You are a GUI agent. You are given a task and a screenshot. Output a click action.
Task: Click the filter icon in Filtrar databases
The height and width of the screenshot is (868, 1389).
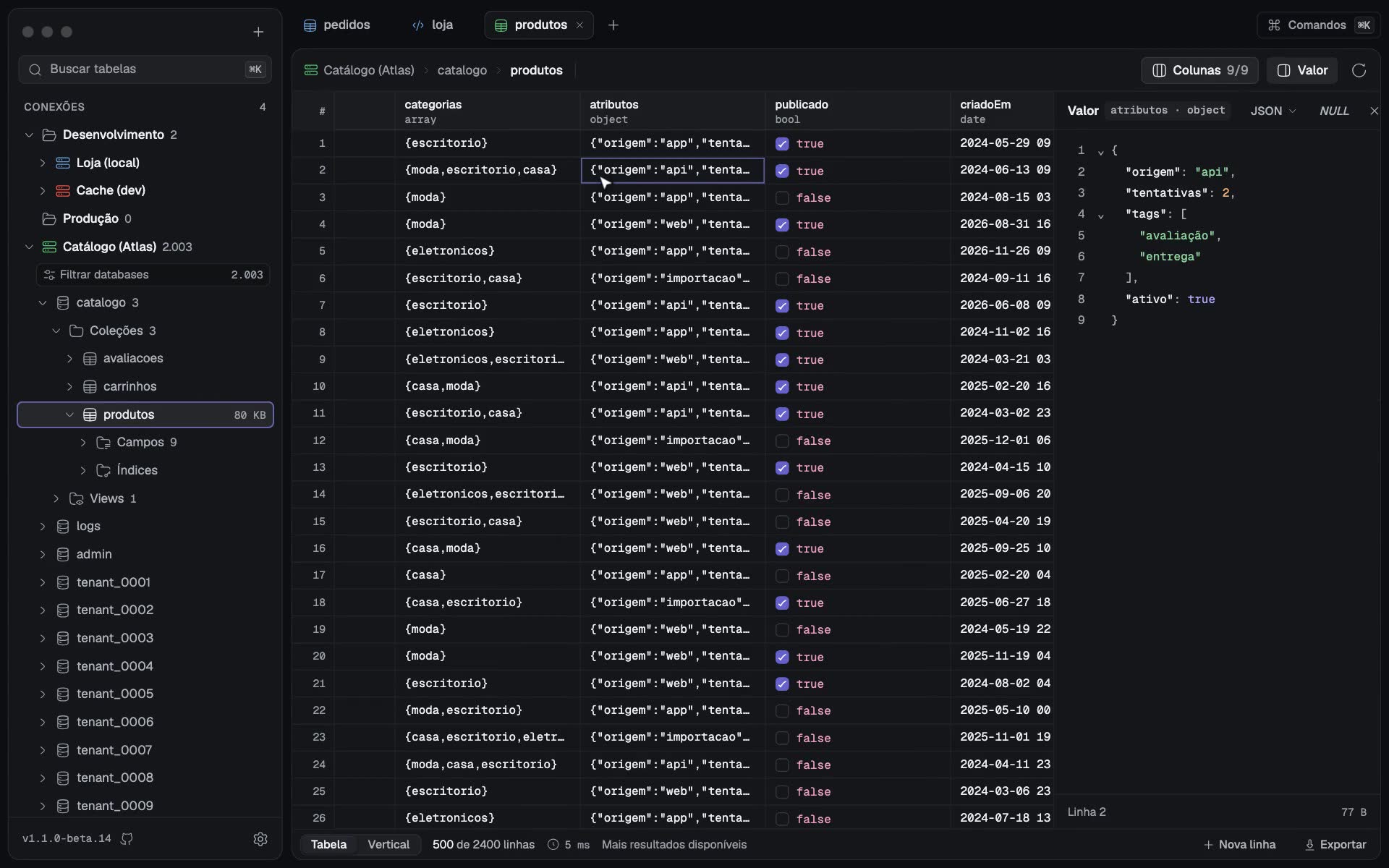49,275
